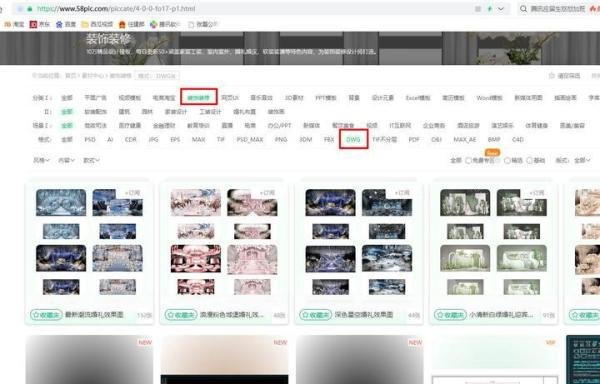Select Excel模板 category
Screen dimensions: 600x384
click(x=418, y=98)
